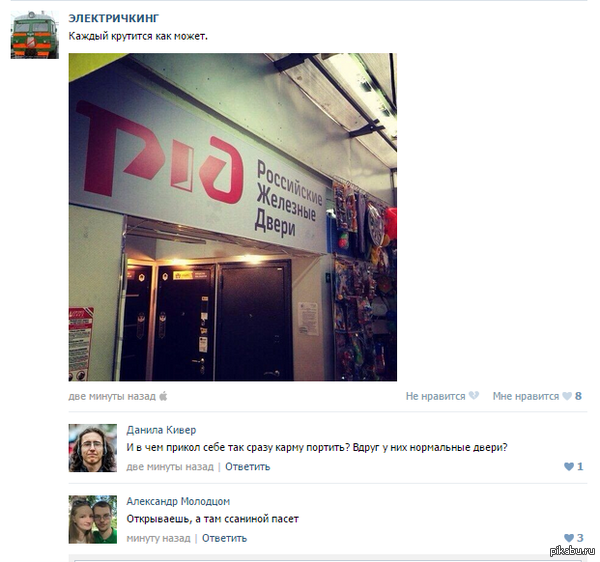Screen dimensions: 600x562
Task: Open the ЭЛЕКТРИЧКИНГ community name link
Action: tap(113, 18)
